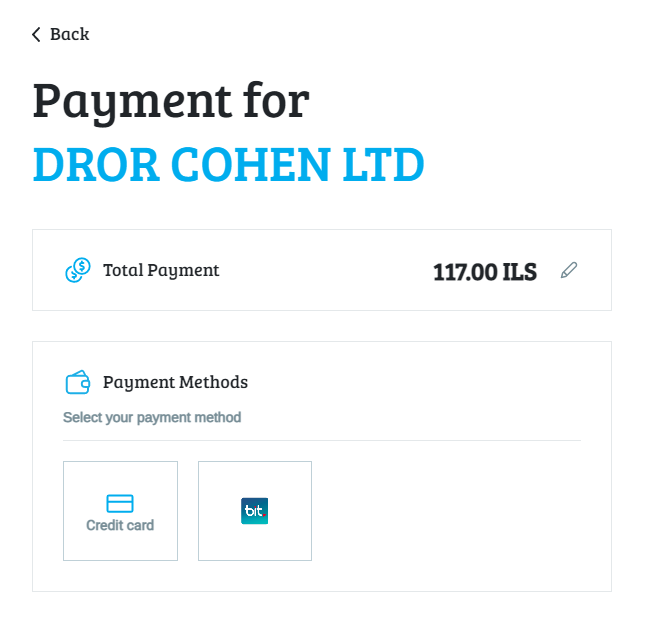Click the 'Credit card' text label
This screenshot has width=652, height=621.
pos(120,525)
